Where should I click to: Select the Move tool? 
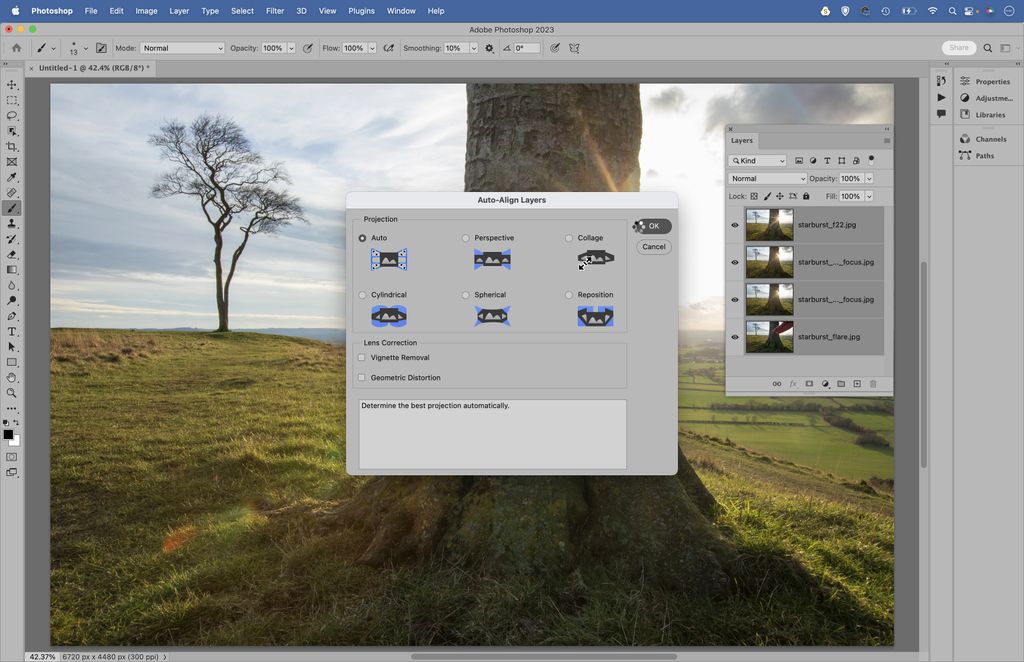click(12, 85)
